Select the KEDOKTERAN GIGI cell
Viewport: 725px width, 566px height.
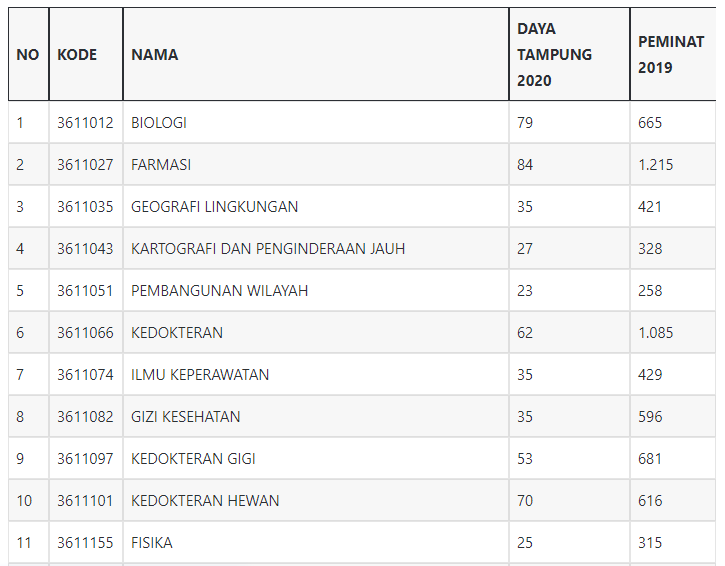tap(193, 459)
